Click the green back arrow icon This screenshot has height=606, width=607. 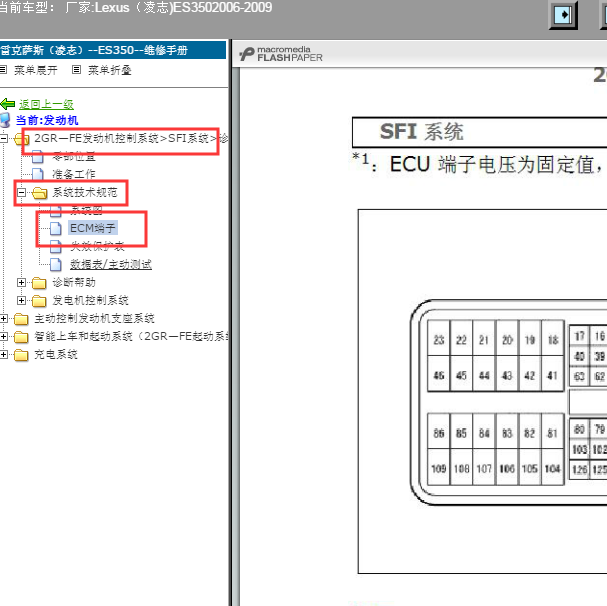tap(8, 104)
